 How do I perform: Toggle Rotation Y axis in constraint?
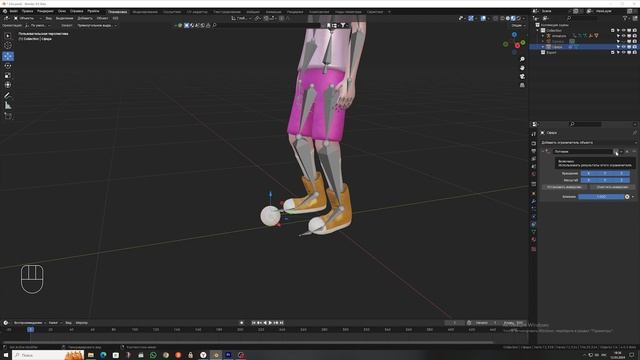pyautogui.click(x=605, y=173)
